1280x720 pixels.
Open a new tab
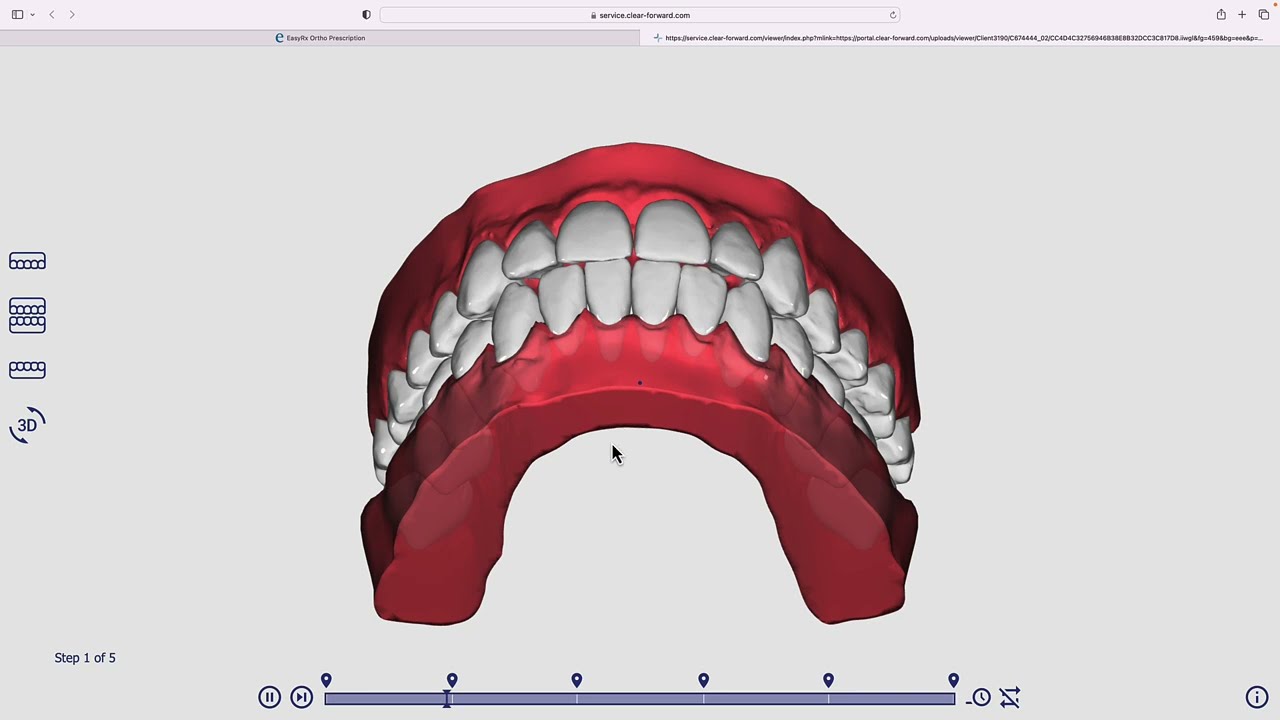point(1242,15)
